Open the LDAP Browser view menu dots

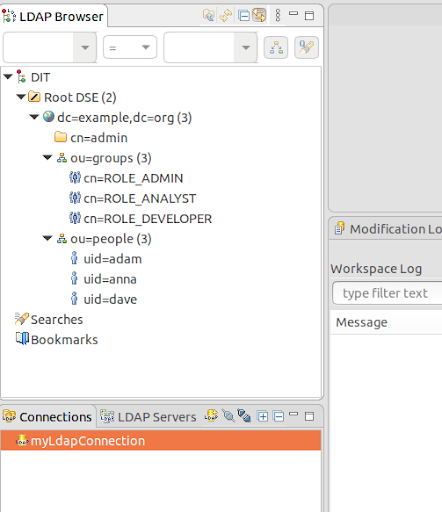click(x=278, y=15)
